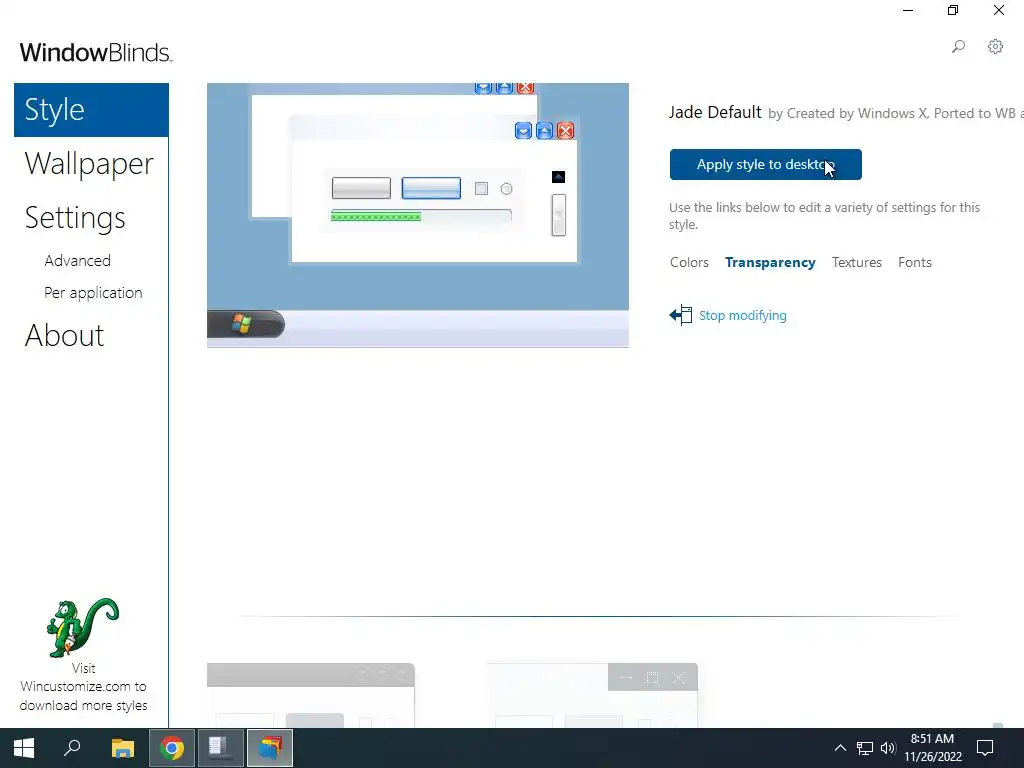Viewport: 1024px width, 768px height.
Task: Click the green gecko mascot image
Action: (x=83, y=627)
